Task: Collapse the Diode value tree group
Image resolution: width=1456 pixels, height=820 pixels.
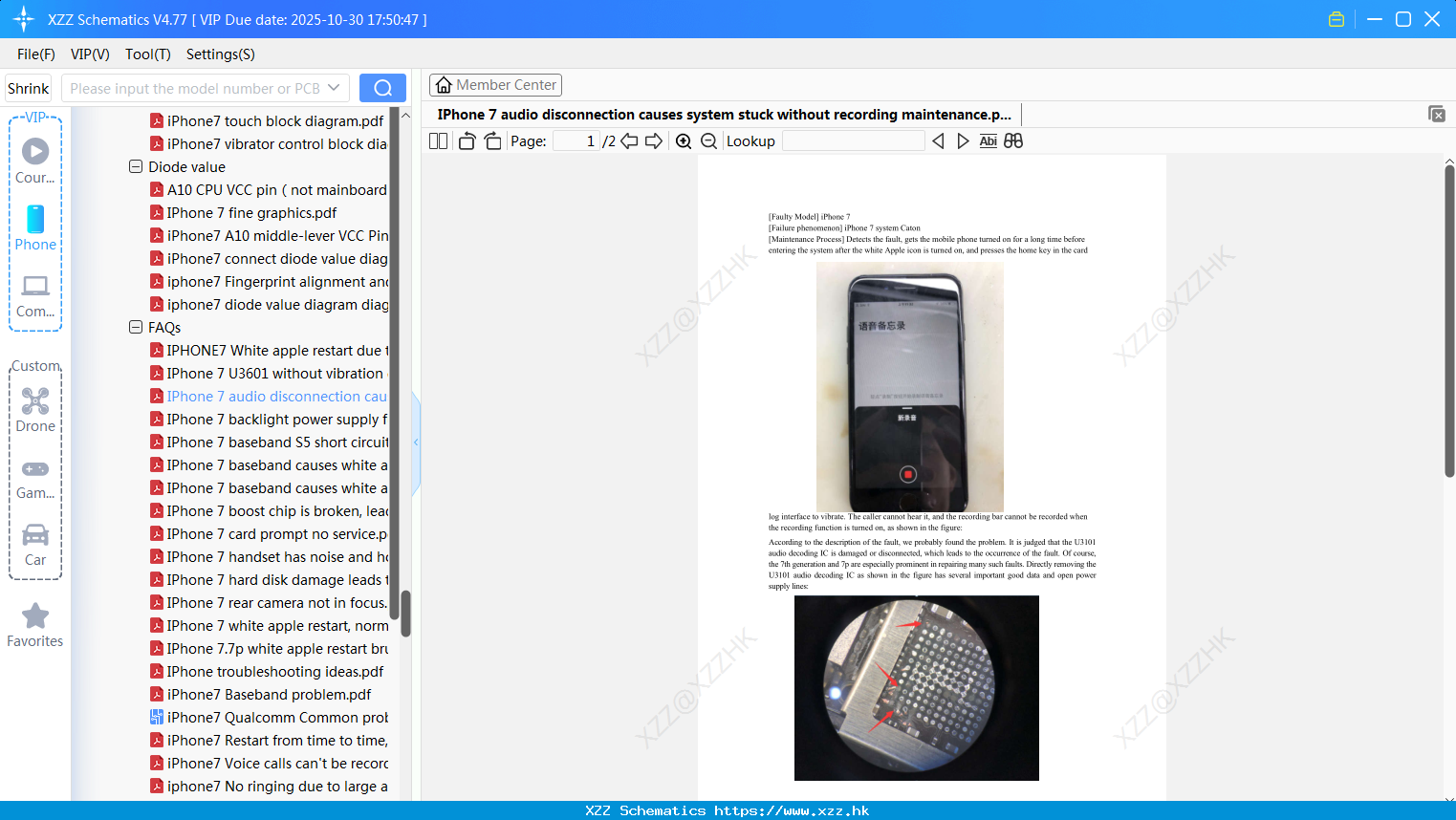Action: coord(136,166)
